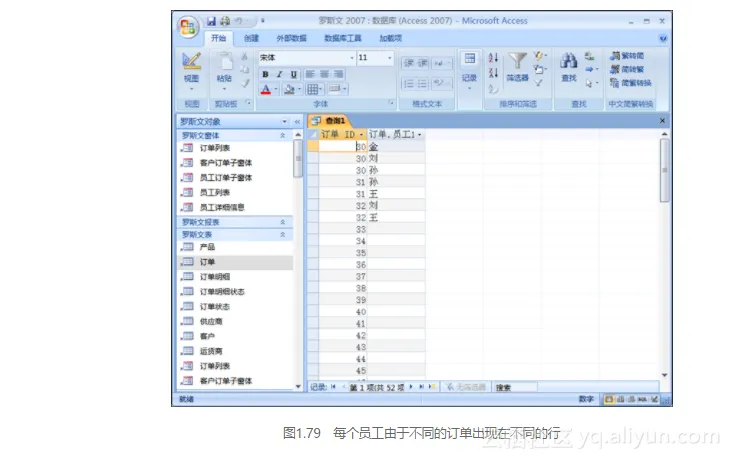Switch to Datasheet view status bar icon
This screenshot has width=731, height=460.
pyautogui.click(x=609, y=399)
